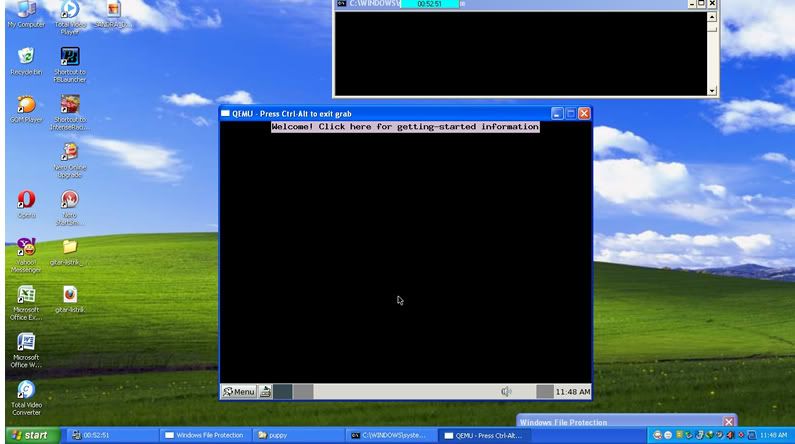The image size is (795, 444).
Task: Switch to 00:52:51 taskbar button
Action: coord(113,435)
